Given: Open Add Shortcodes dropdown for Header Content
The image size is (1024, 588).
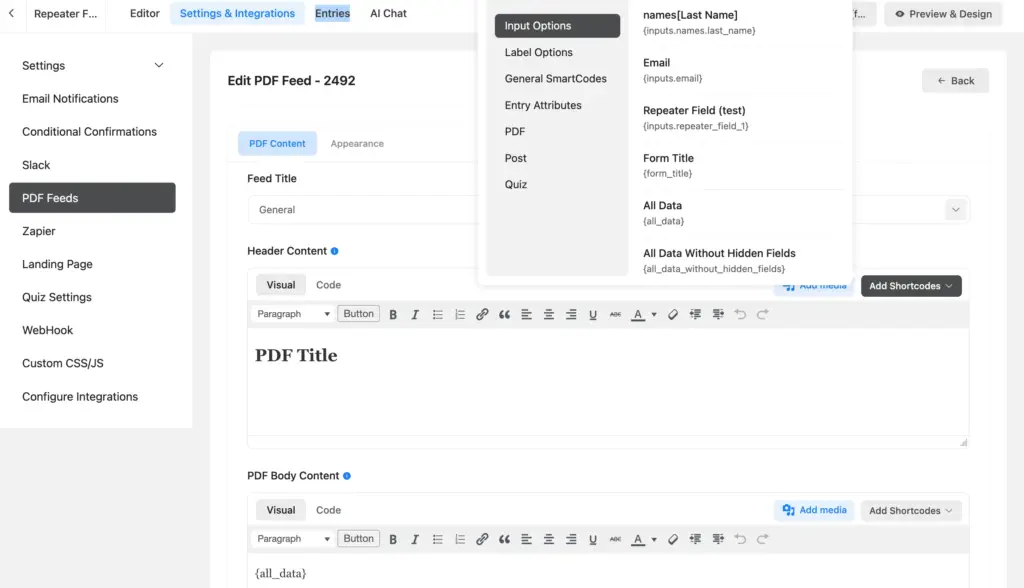Looking at the screenshot, I should [911, 286].
